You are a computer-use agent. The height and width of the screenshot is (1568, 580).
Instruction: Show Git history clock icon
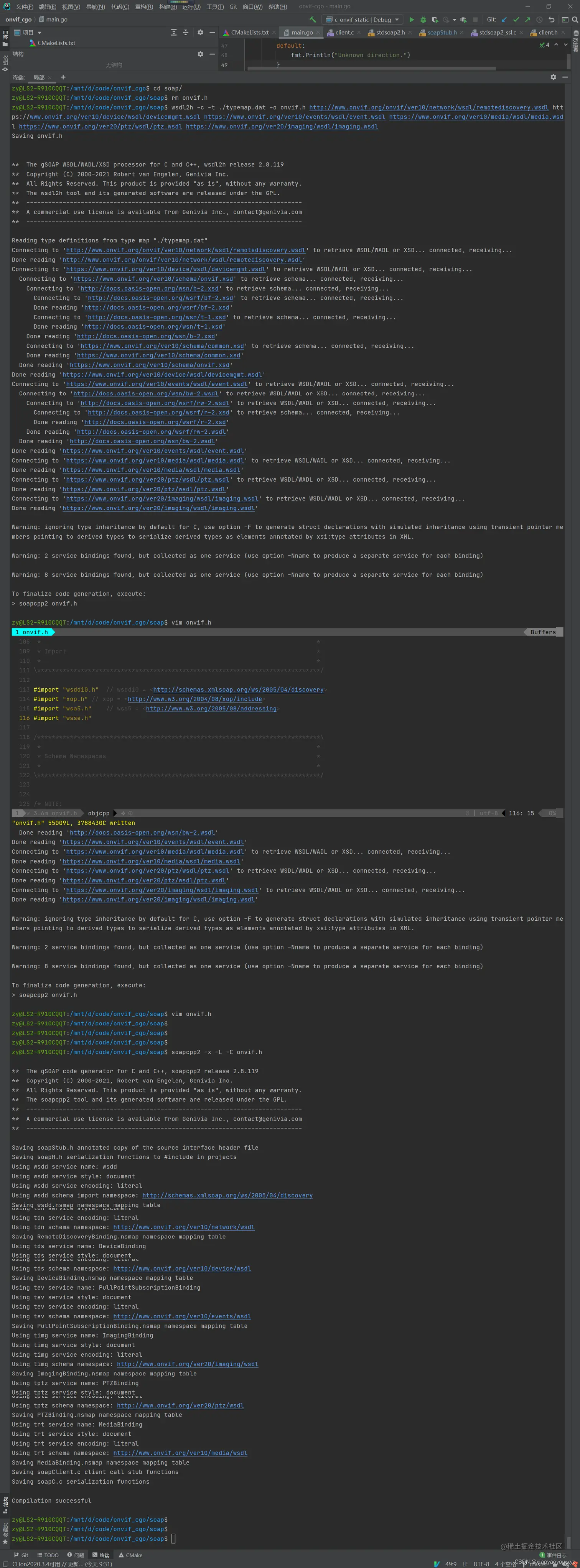pyautogui.click(x=539, y=20)
